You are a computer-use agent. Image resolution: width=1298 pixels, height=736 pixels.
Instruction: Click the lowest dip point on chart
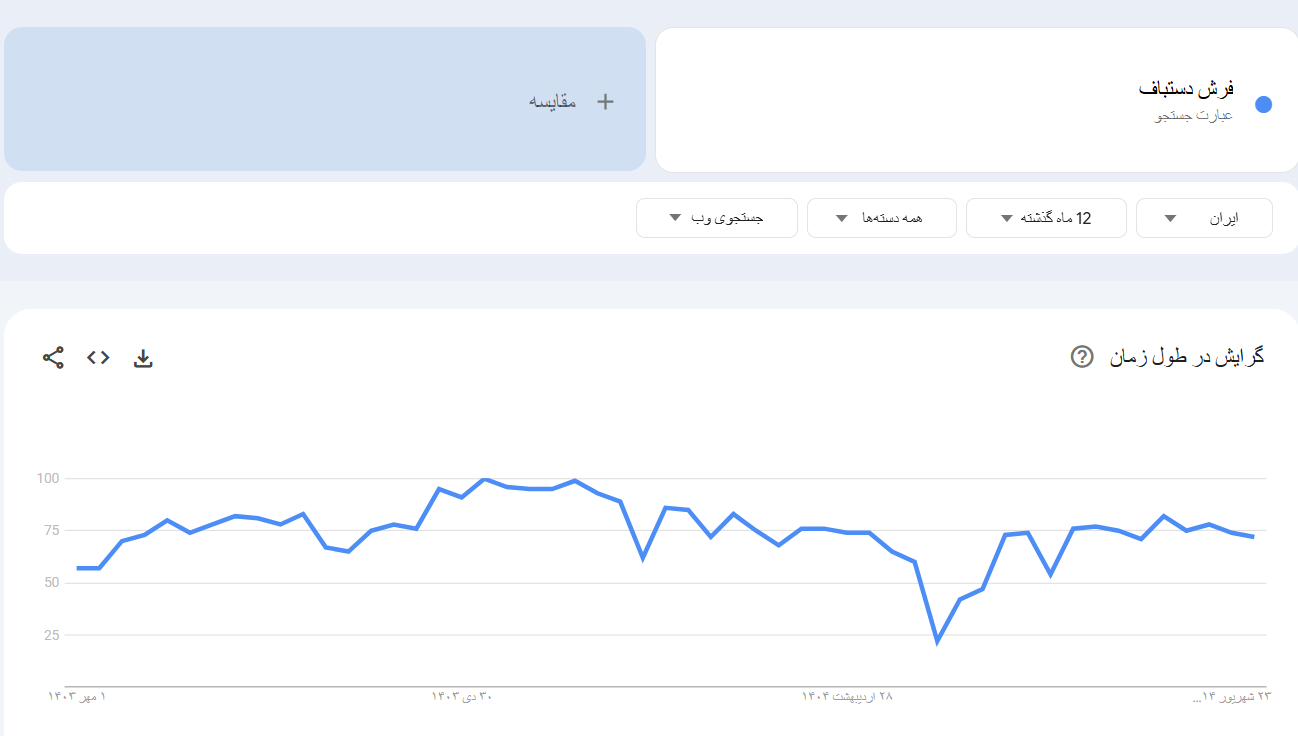click(937, 641)
